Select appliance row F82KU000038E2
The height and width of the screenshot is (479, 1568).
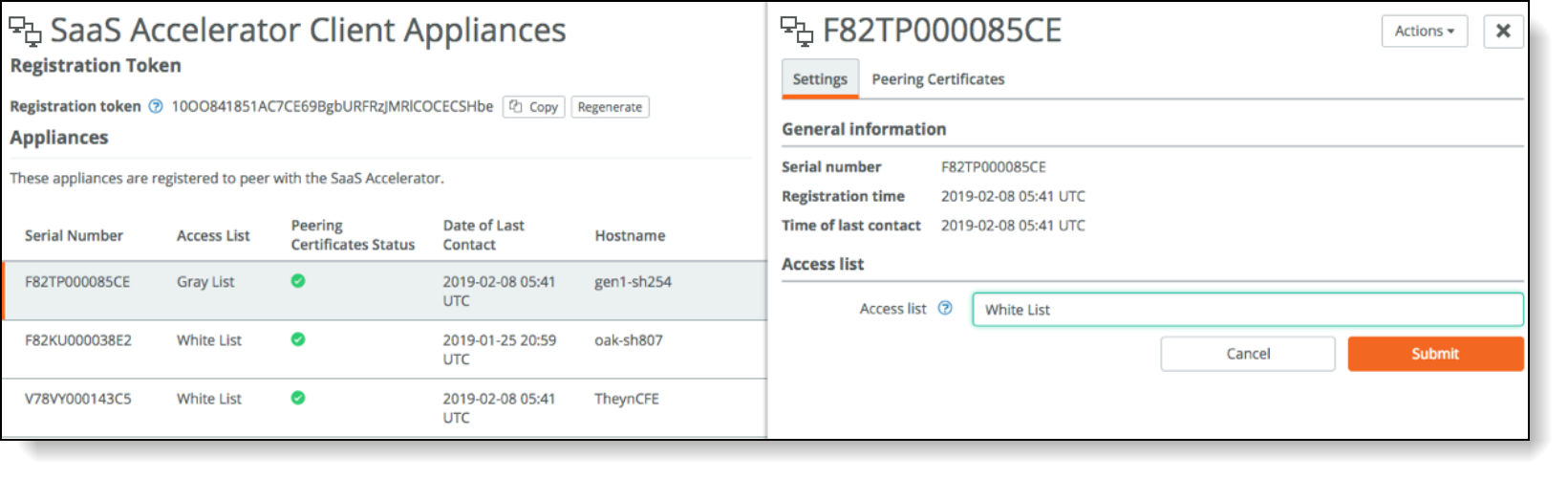coord(384,349)
